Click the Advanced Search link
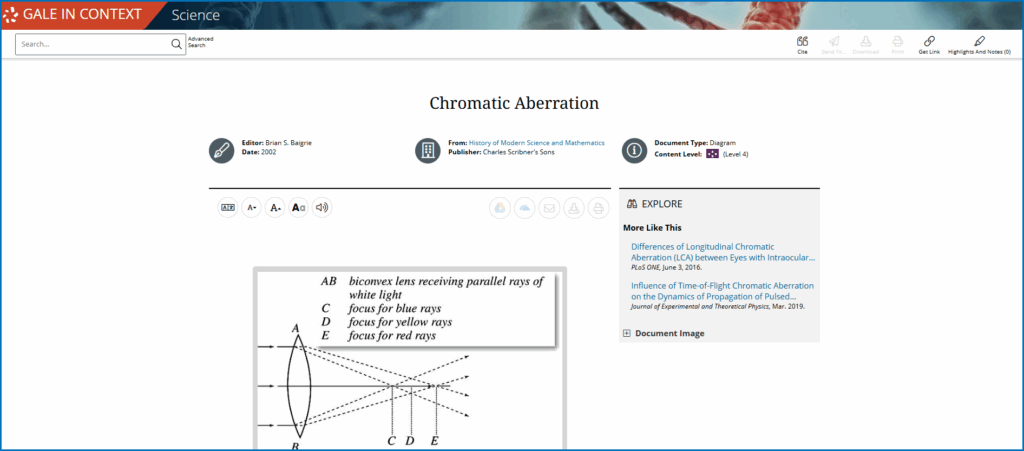This screenshot has height=451, width=1024. tap(200, 42)
